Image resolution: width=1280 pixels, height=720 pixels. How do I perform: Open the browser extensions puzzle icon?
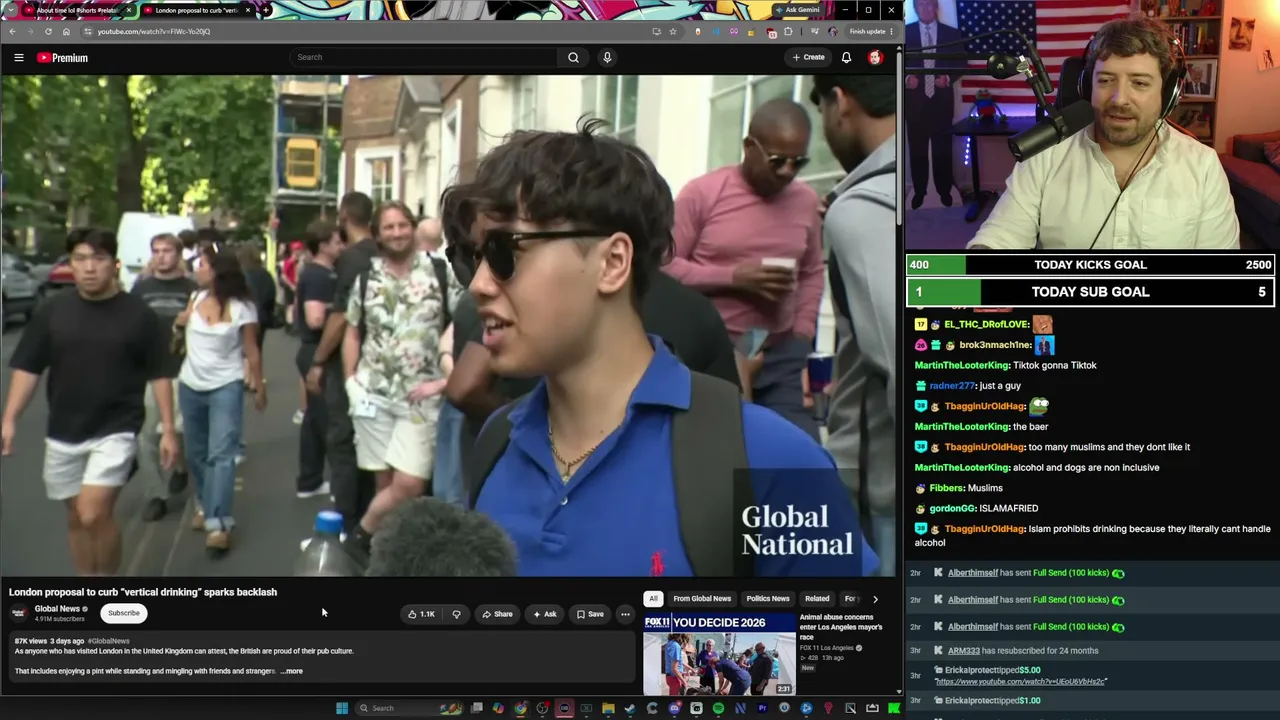(x=788, y=31)
